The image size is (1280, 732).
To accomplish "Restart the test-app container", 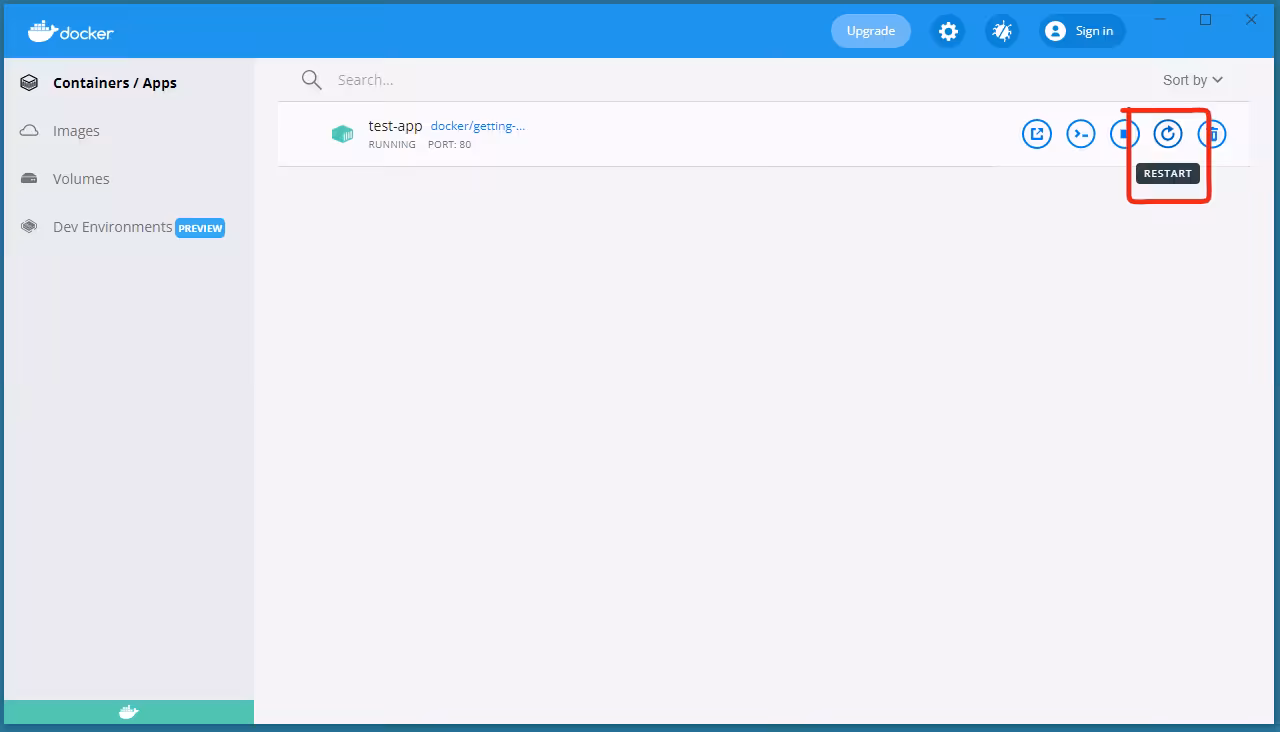I will 1168,134.
